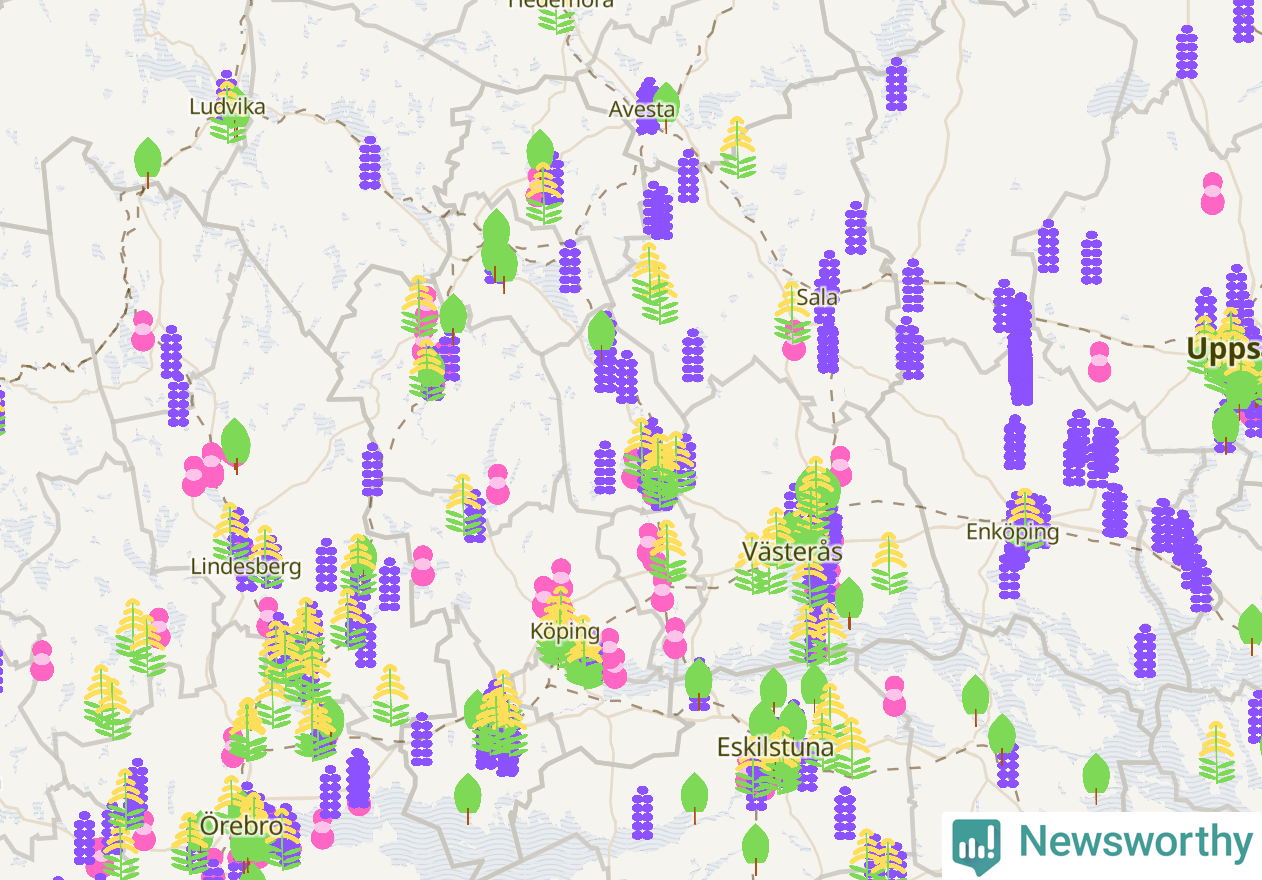The height and width of the screenshot is (880, 1262).
Task: Click the Köping town label
Action: (x=565, y=632)
